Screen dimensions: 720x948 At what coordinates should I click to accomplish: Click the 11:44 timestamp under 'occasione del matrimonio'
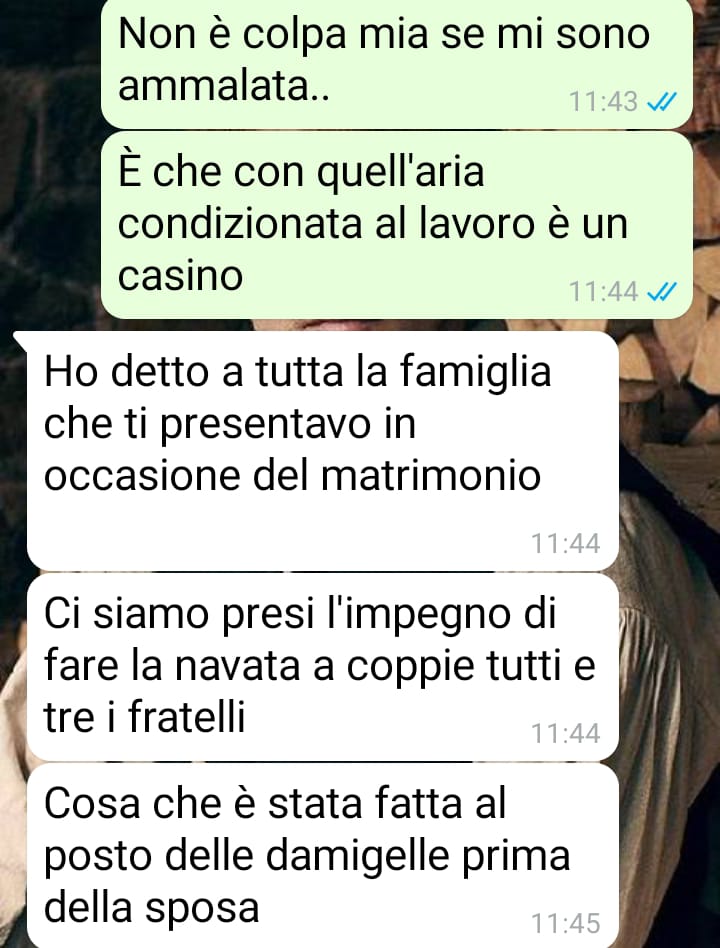coord(565,544)
